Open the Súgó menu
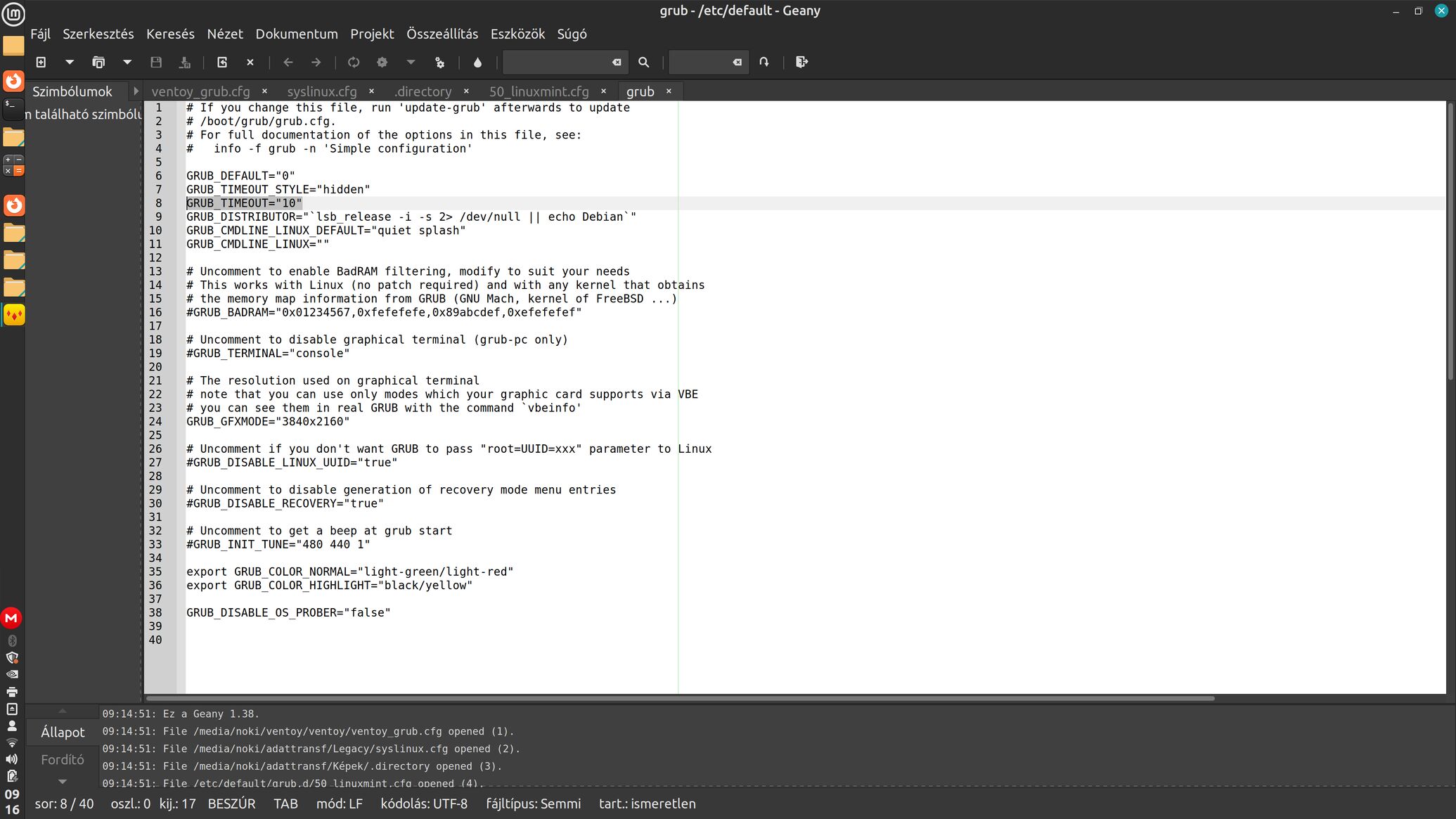The width and height of the screenshot is (1456, 819). pyautogui.click(x=572, y=34)
